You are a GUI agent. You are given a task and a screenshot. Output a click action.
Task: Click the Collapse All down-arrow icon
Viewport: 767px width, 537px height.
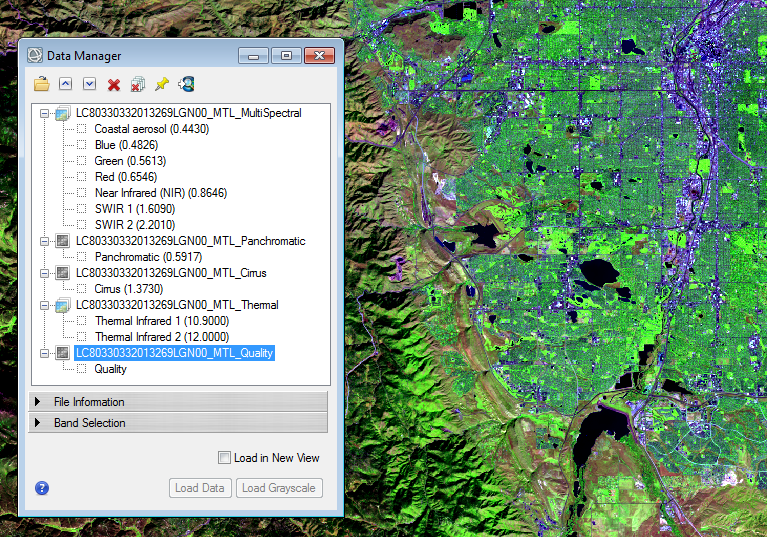(x=90, y=85)
